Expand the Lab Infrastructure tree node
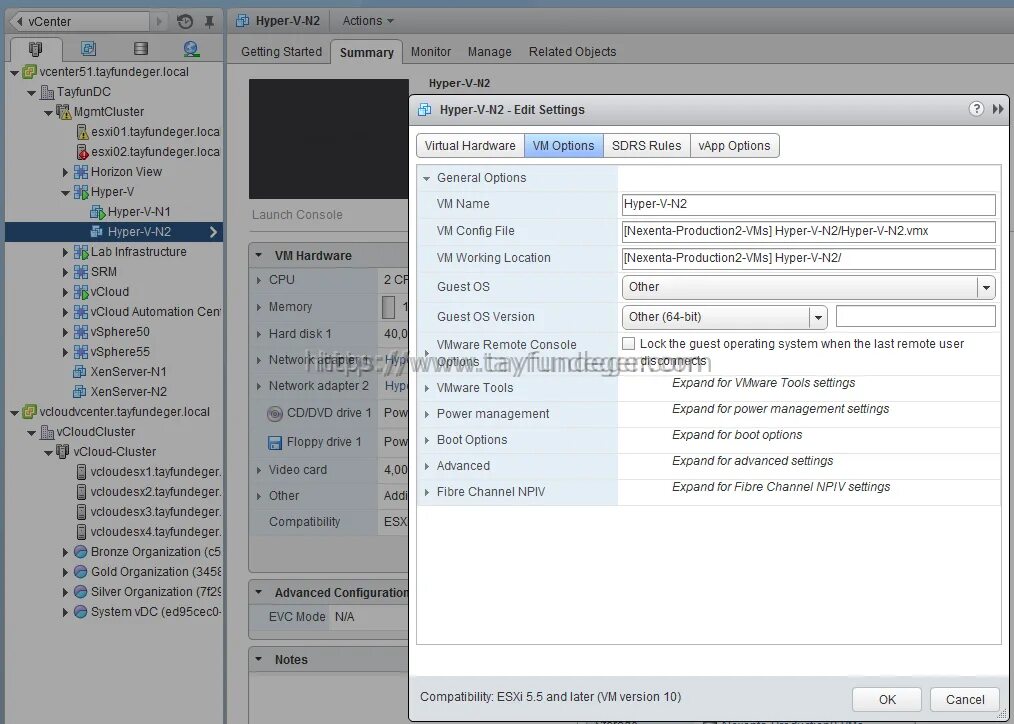The image size is (1014, 724). (x=65, y=252)
